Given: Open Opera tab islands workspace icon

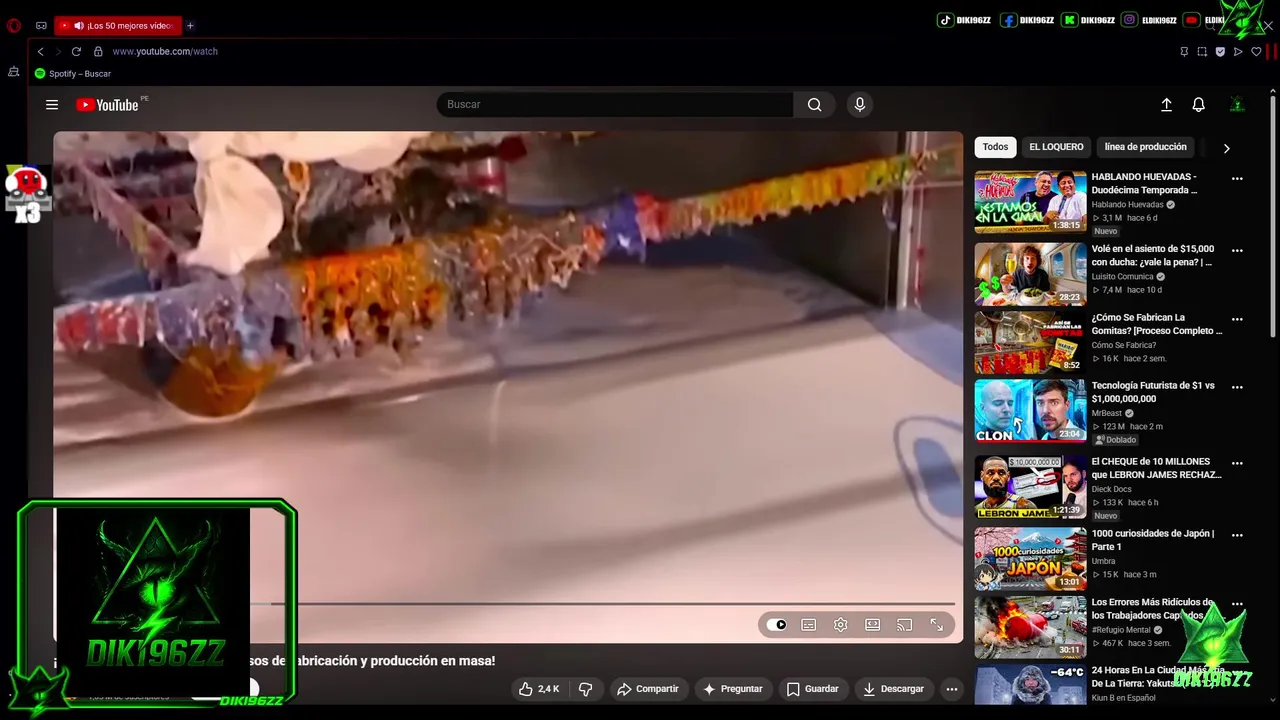Looking at the screenshot, I should click(41, 26).
